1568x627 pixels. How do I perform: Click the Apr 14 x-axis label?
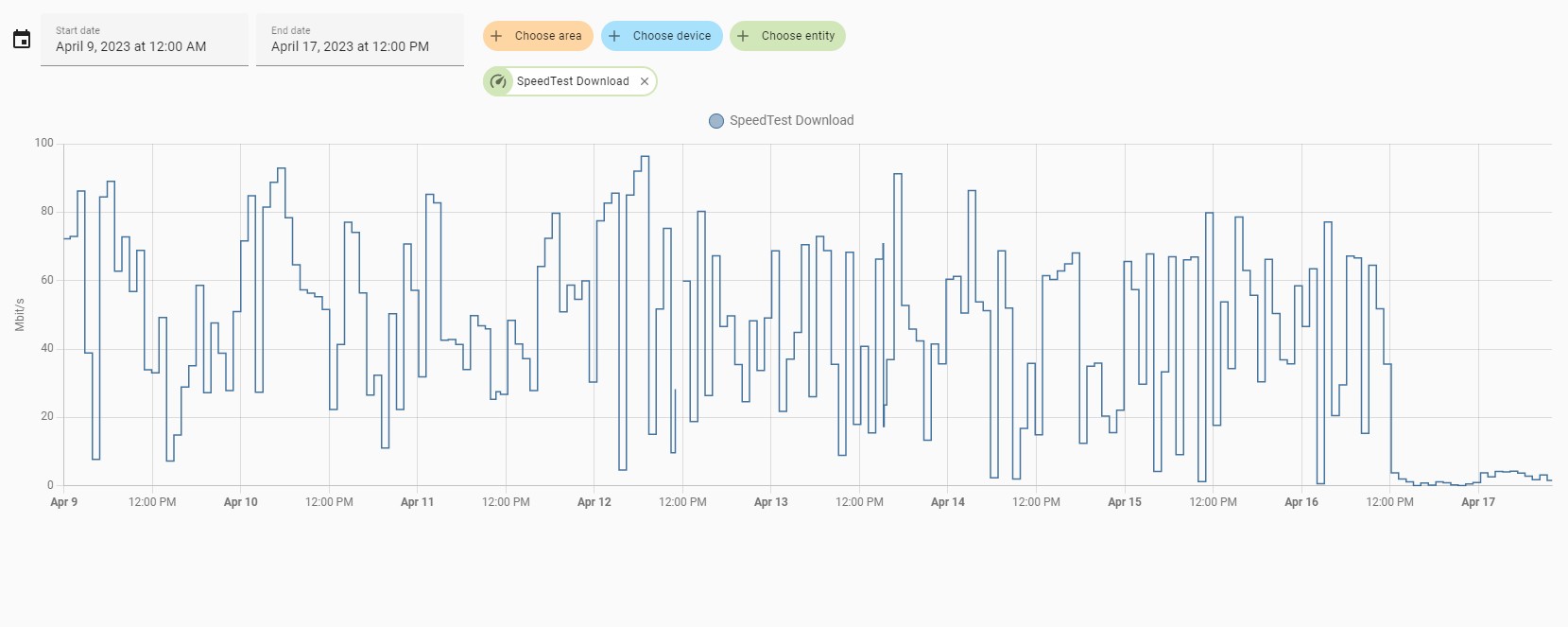tap(947, 502)
